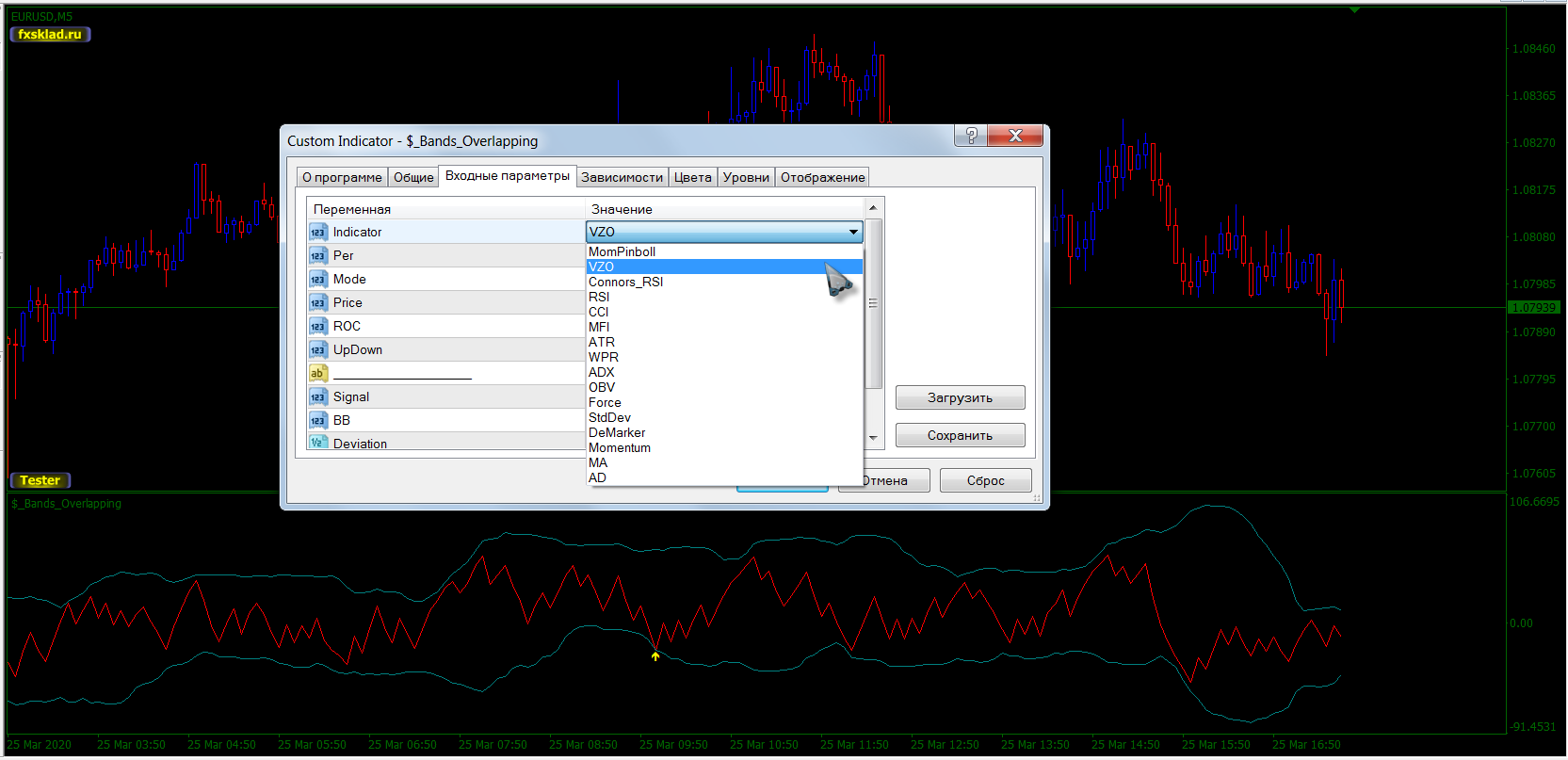The width and height of the screenshot is (1568, 760).
Task: Click the integer icon beside BB
Action: (x=317, y=420)
